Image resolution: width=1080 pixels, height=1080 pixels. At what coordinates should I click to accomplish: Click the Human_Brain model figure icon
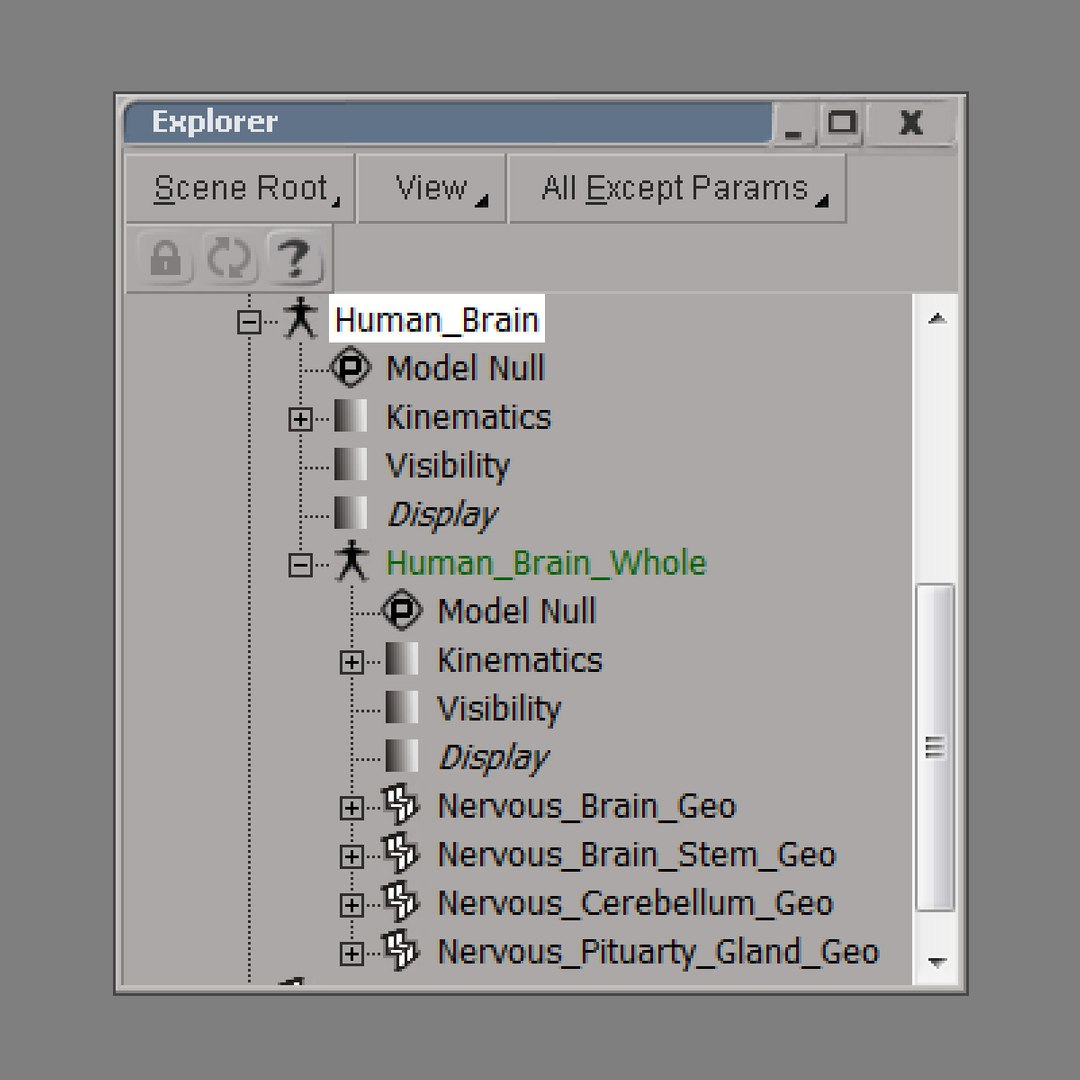[299, 320]
